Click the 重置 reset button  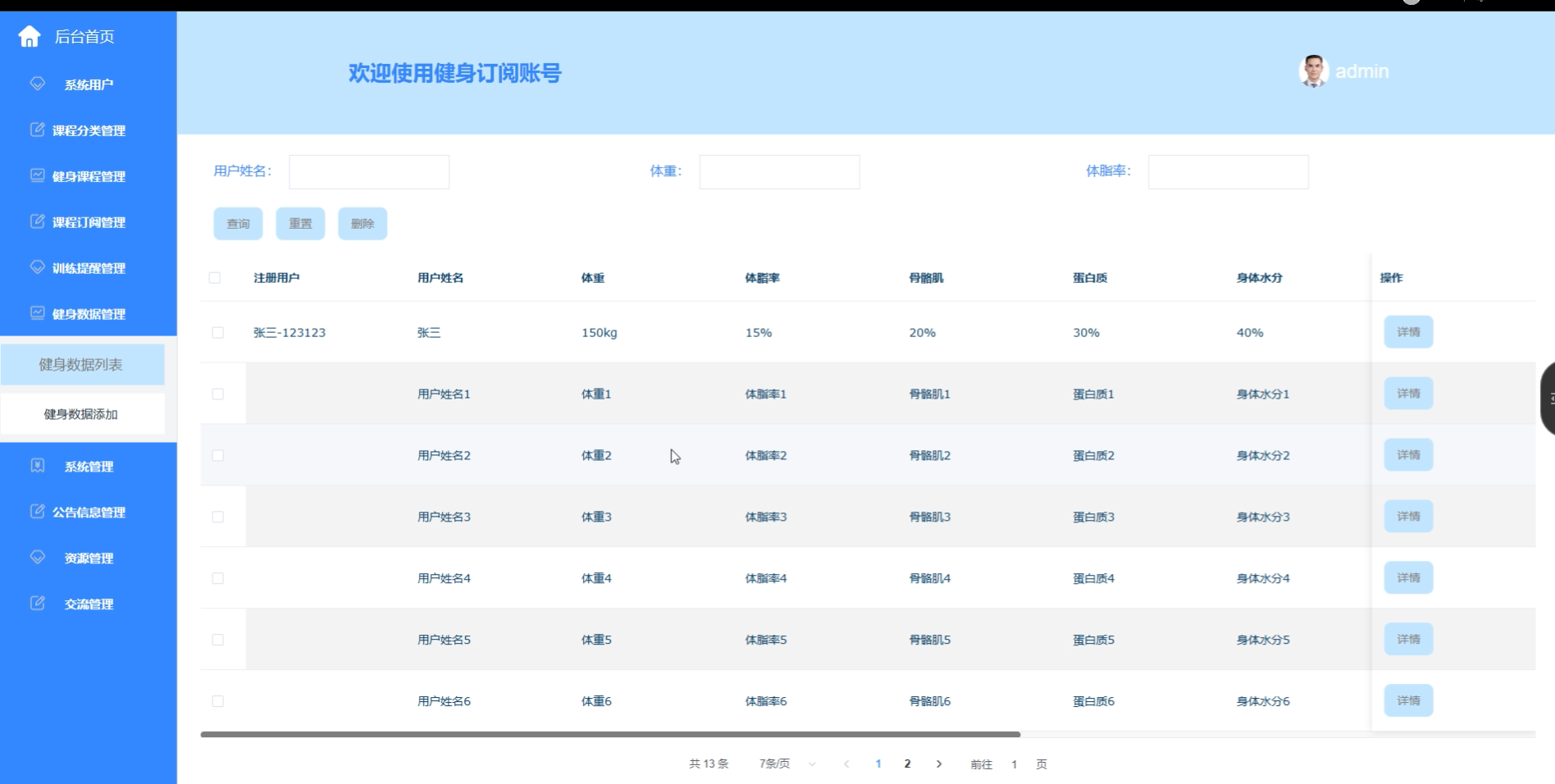pos(300,224)
